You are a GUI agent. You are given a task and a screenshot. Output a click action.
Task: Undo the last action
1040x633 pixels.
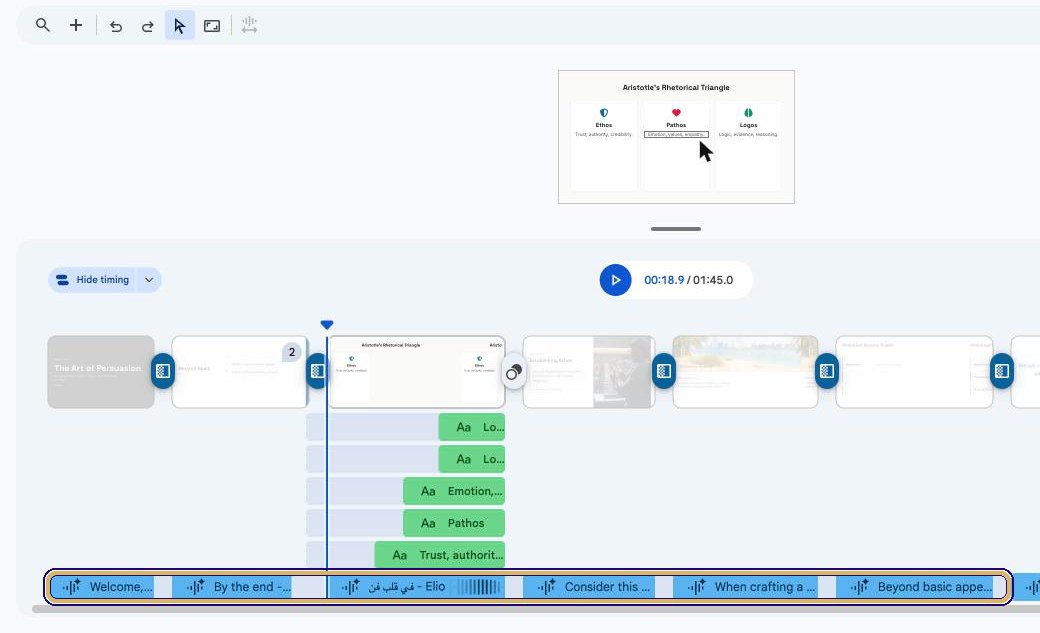116,26
